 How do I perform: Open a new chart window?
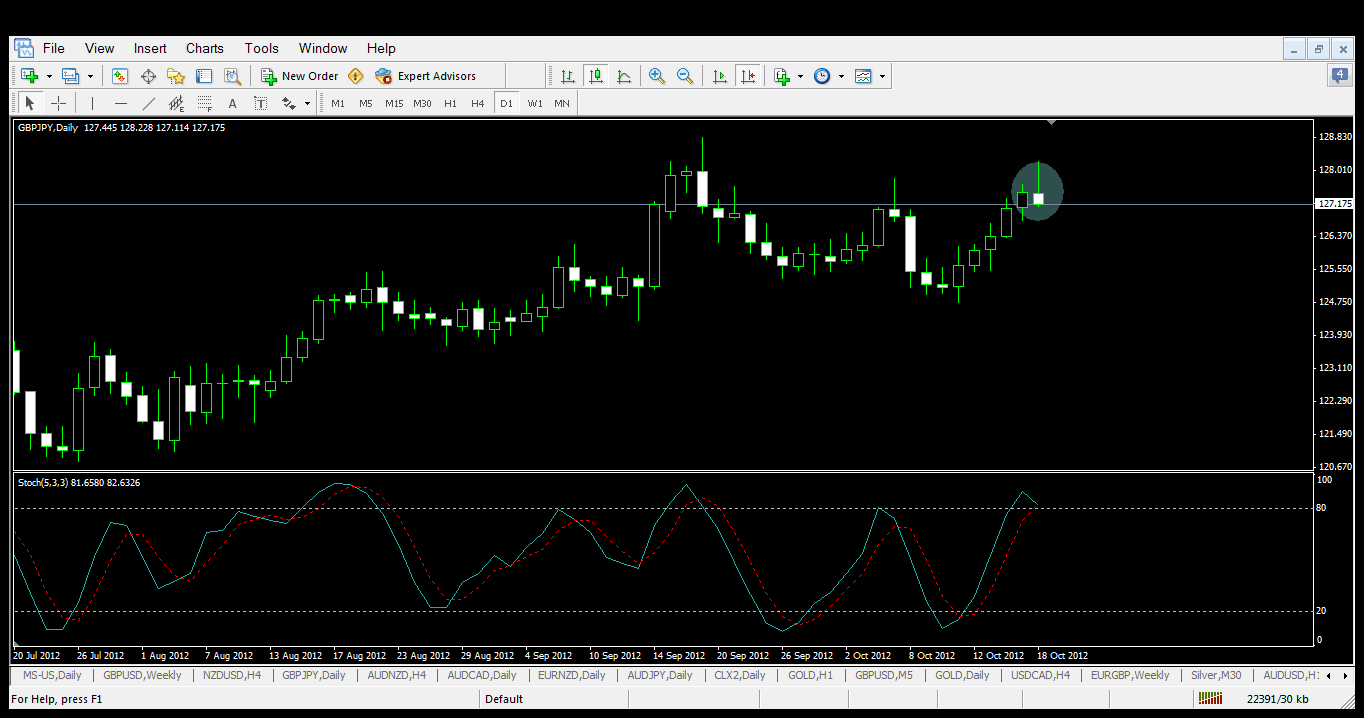pyautogui.click(x=29, y=76)
